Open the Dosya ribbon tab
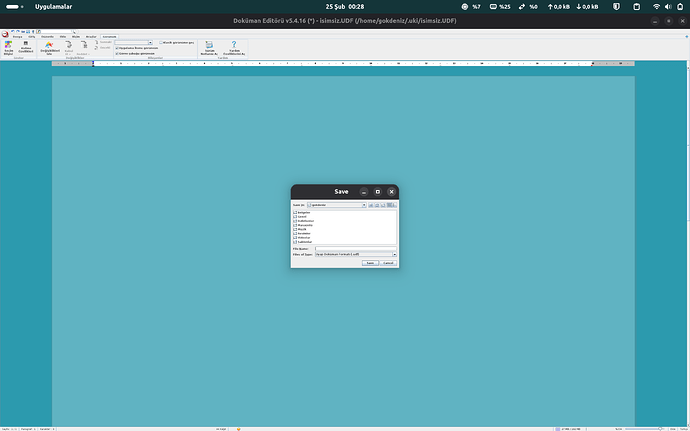The image size is (690, 431). 15,35
